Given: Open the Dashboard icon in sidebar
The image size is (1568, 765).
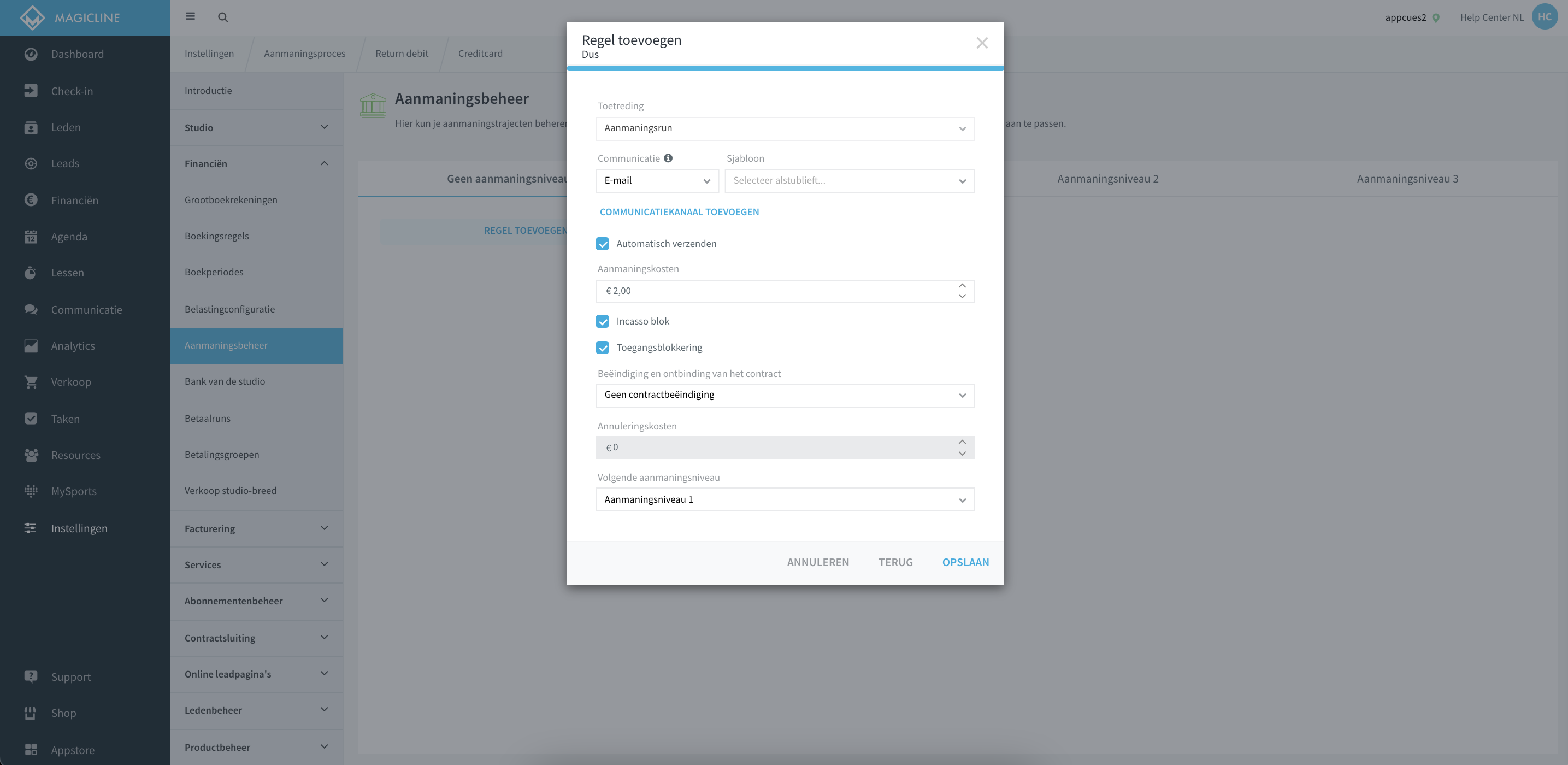Looking at the screenshot, I should point(31,54).
